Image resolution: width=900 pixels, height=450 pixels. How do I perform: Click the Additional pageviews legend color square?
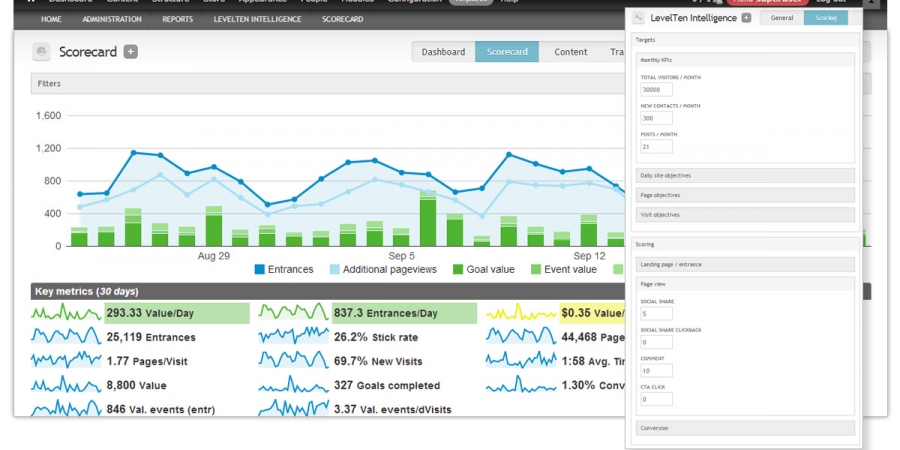[x=334, y=269]
